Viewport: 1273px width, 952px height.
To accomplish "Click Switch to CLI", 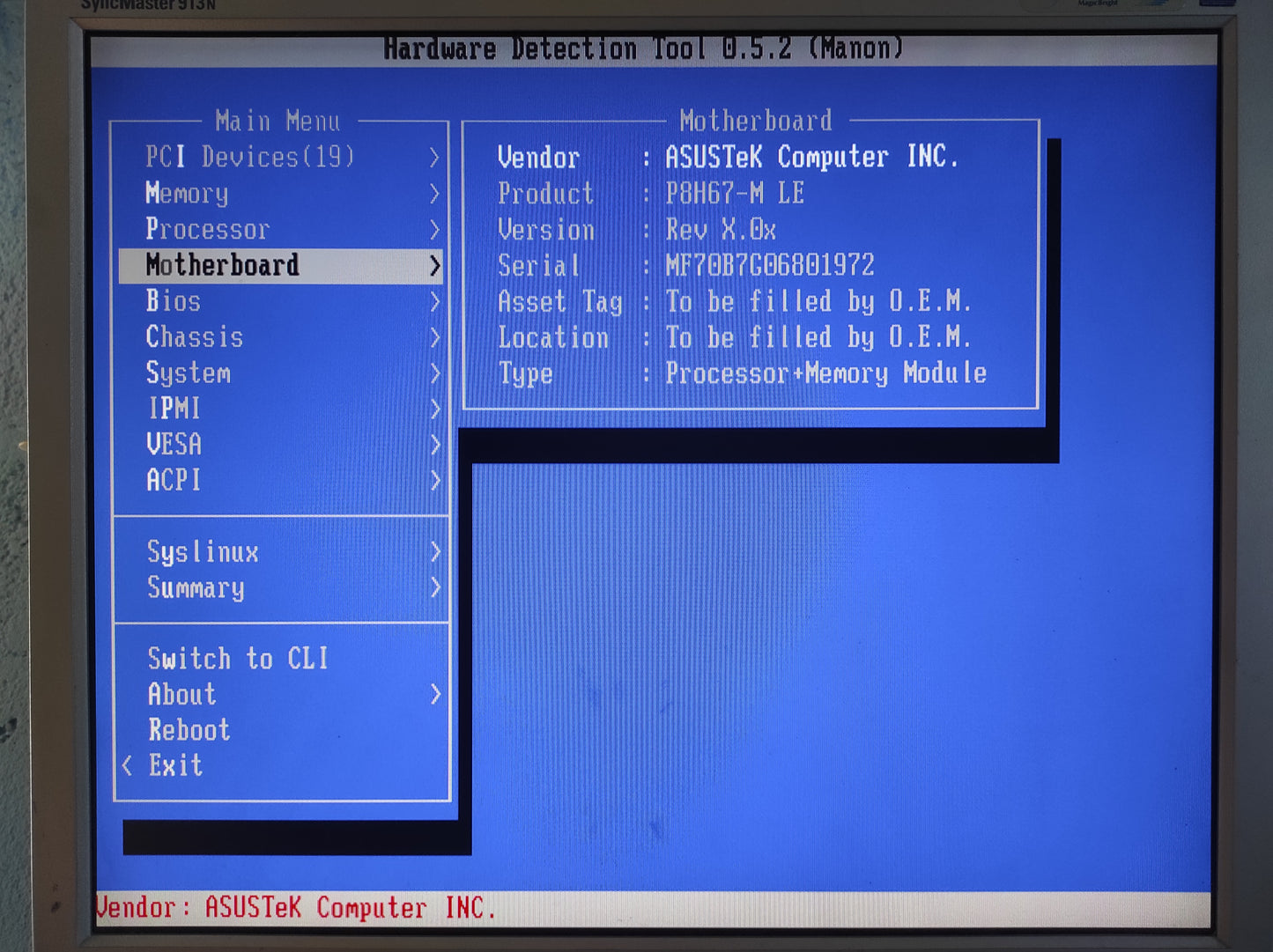I will 238,659.
